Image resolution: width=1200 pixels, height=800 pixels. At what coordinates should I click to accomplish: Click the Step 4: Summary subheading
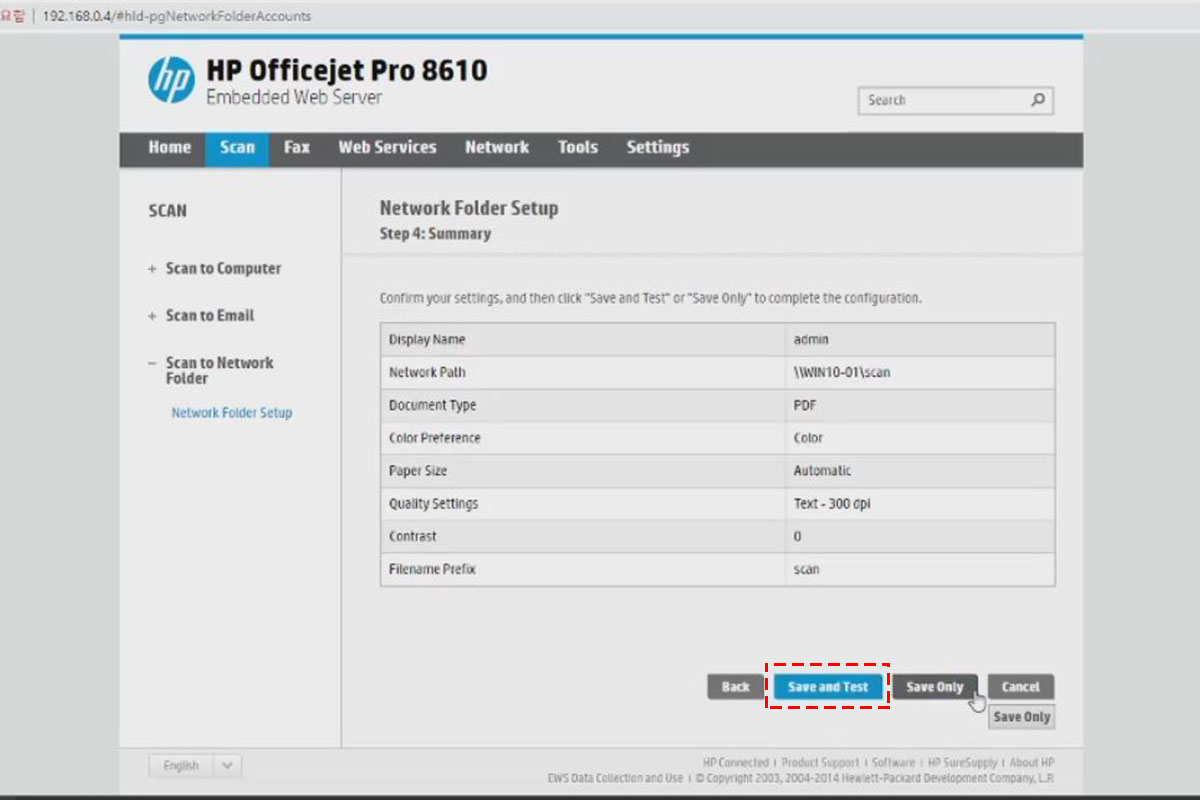[x=435, y=234]
